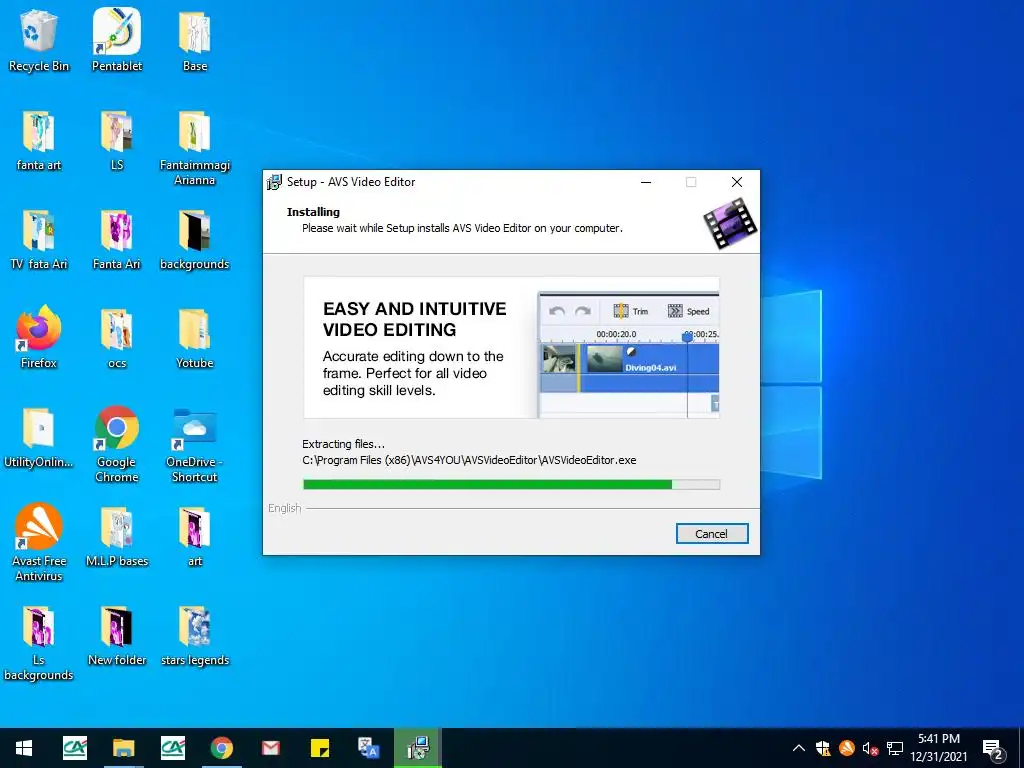This screenshot has width=1024, height=768.
Task: Open the translator taskbar icon
Action: coord(369,748)
